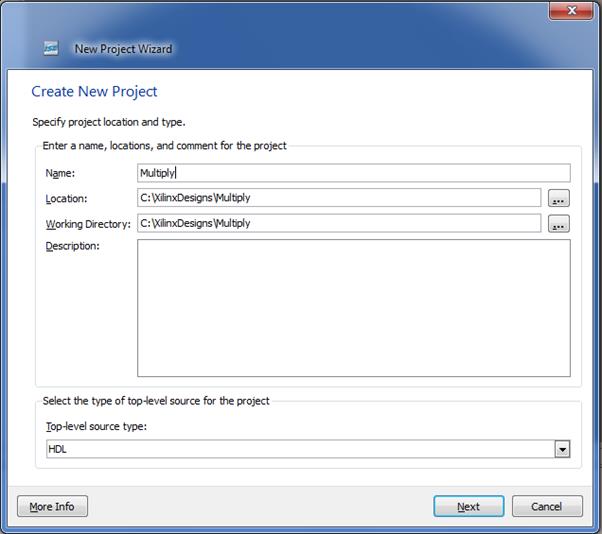Click the ISE wizard icon in title bar
The image size is (602, 534).
point(51,48)
